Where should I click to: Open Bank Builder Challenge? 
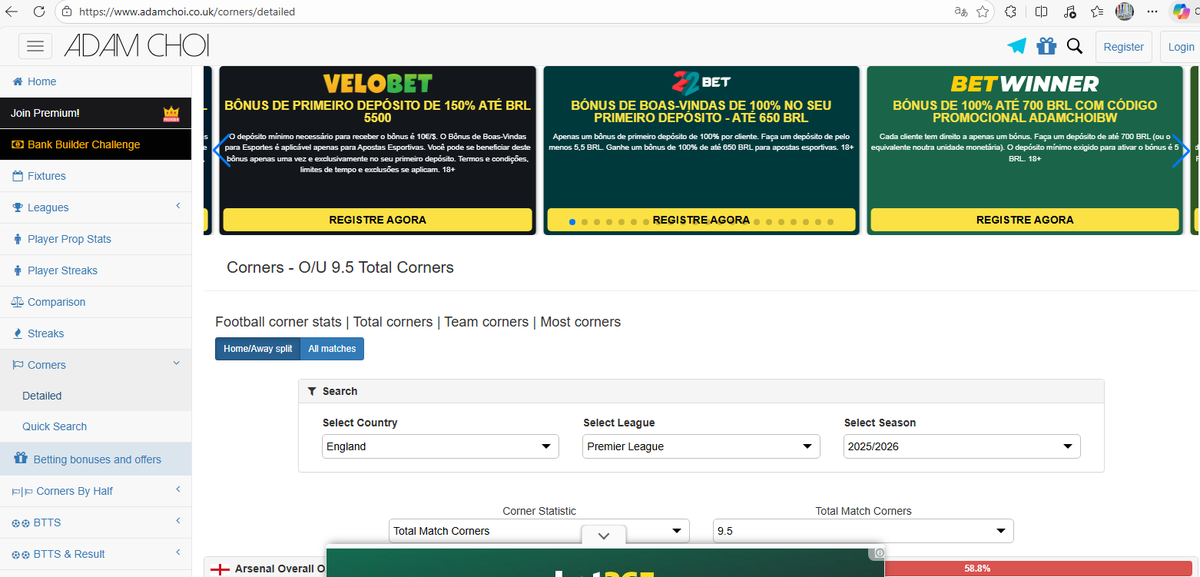pyautogui.click(x=95, y=144)
